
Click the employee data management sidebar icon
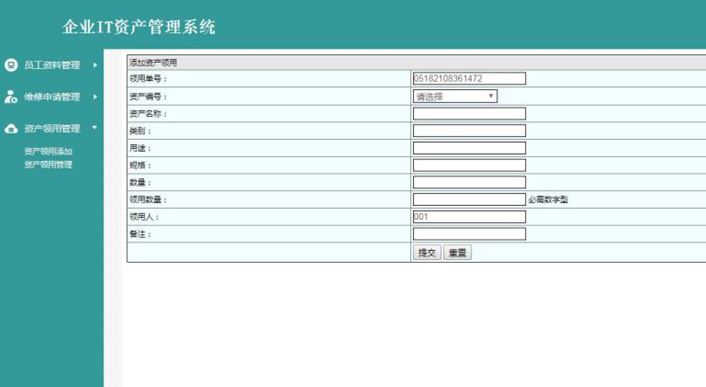click(x=11, y=65)
